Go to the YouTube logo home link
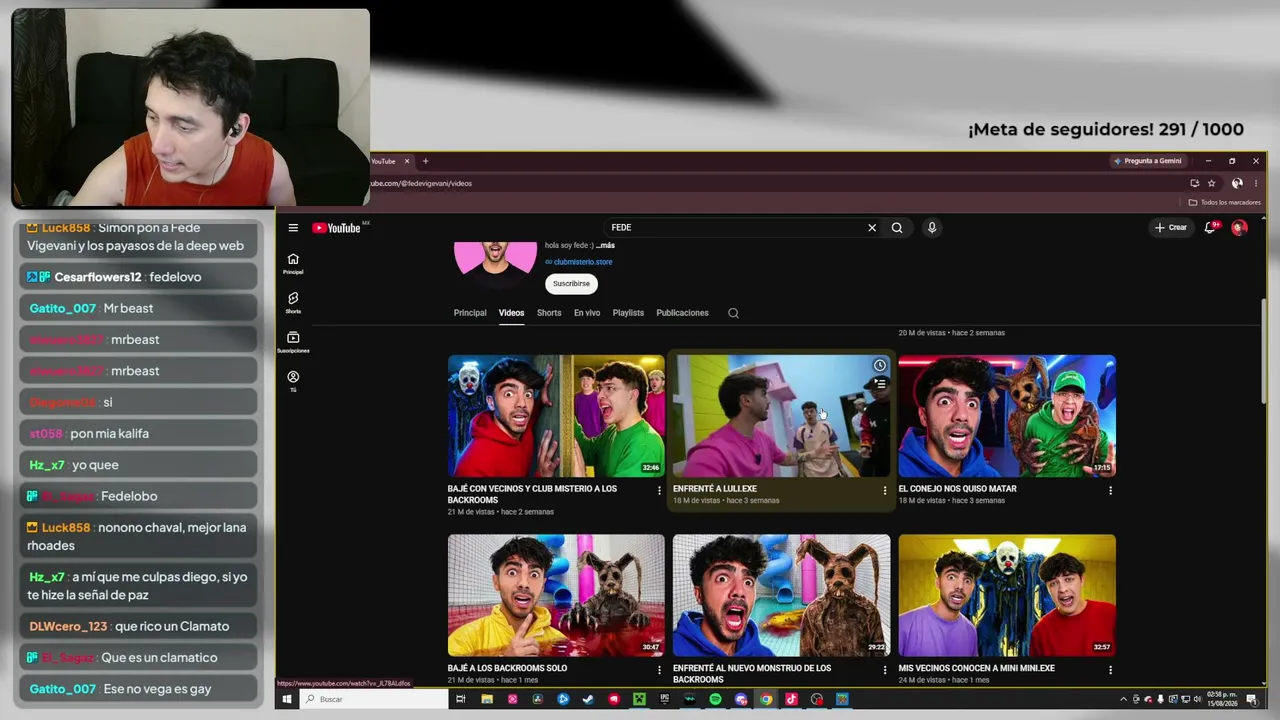1280x720 pixels. [336, 228]
